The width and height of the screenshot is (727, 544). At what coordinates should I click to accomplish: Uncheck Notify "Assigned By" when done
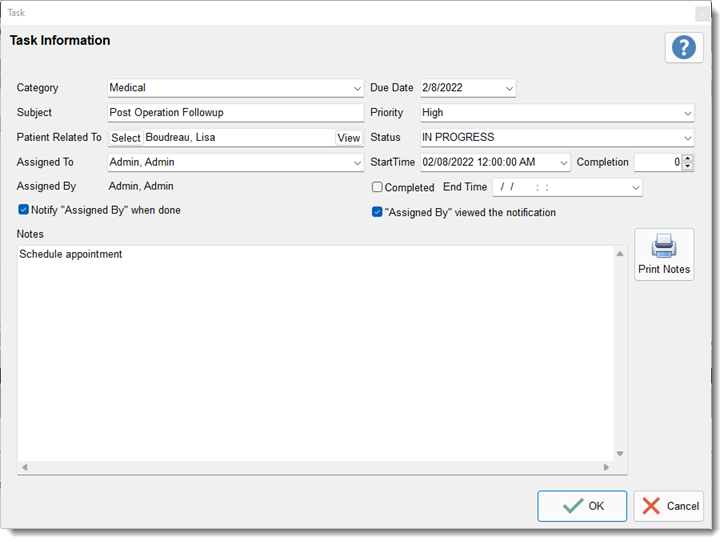point(24,210)
